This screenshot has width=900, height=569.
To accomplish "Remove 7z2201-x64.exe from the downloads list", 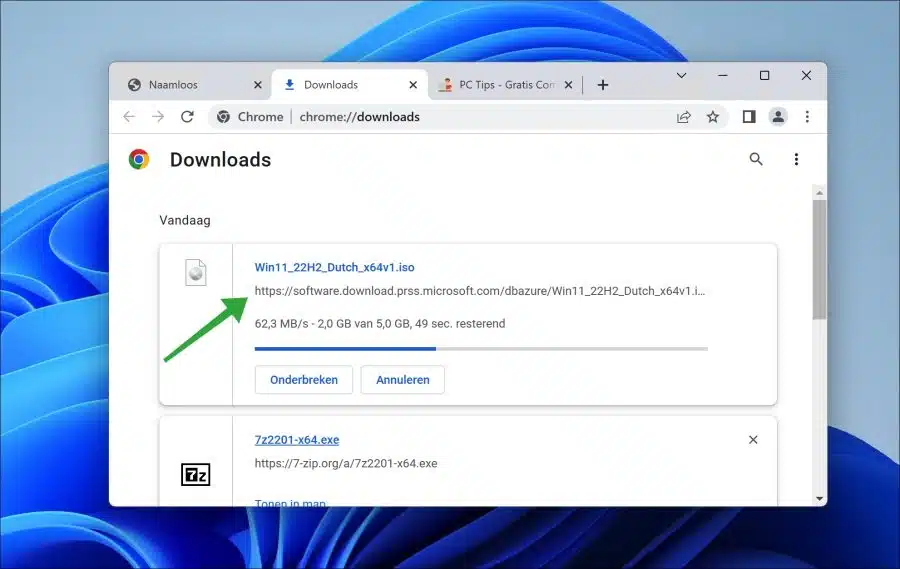I will (x=753, y=440).
